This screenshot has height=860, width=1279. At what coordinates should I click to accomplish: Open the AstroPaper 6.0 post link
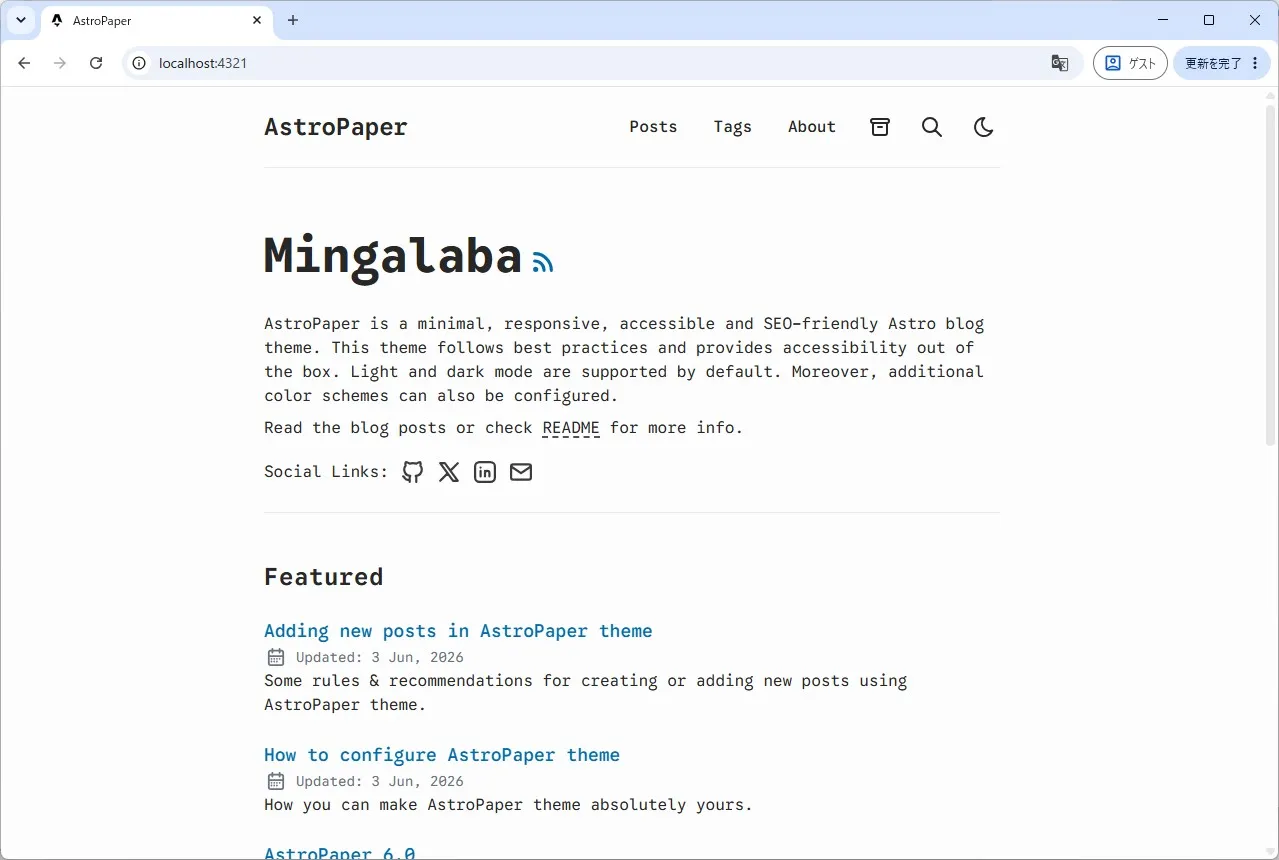pos(340,853)
